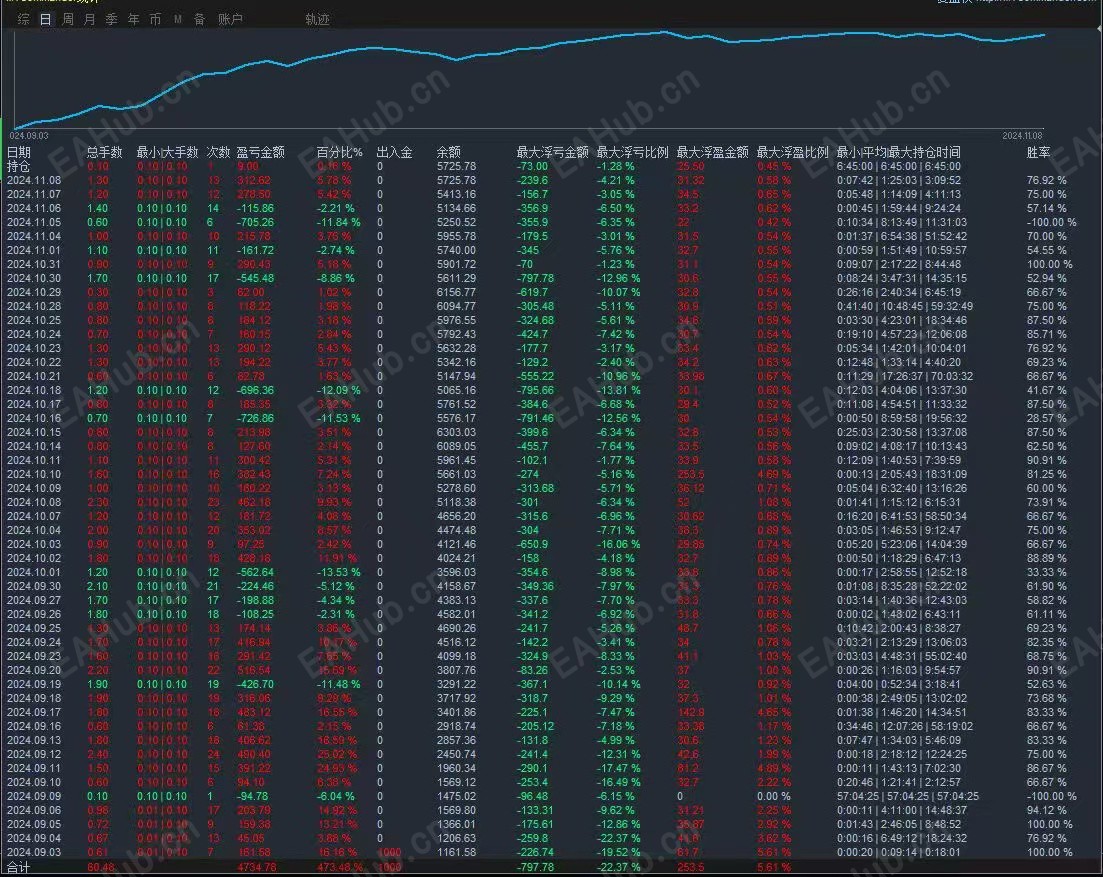Select the 2024.09.04 date cell

click(34, 838)
